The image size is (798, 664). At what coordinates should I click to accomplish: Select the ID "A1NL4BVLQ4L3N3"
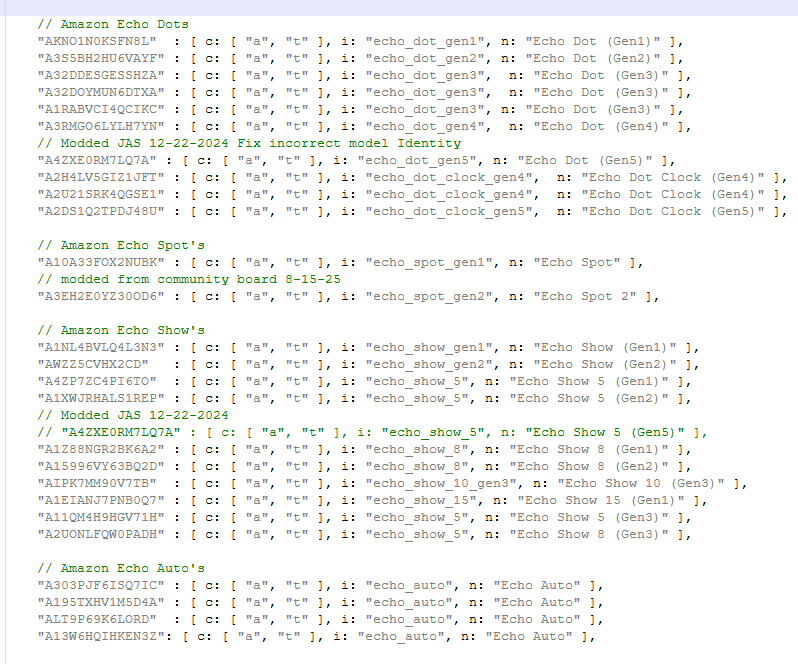tap(101, 348)
